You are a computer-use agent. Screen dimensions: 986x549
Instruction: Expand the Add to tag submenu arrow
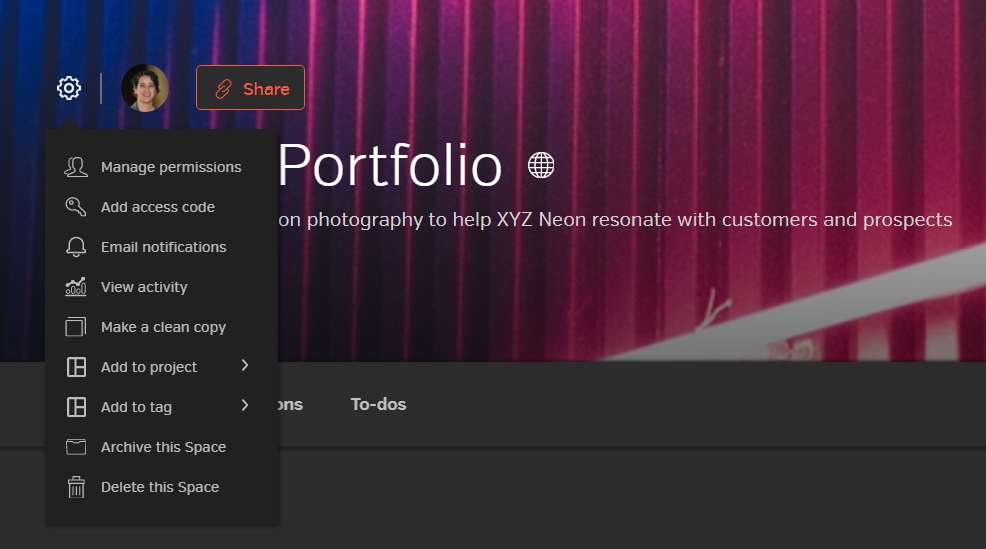(244, 406)
